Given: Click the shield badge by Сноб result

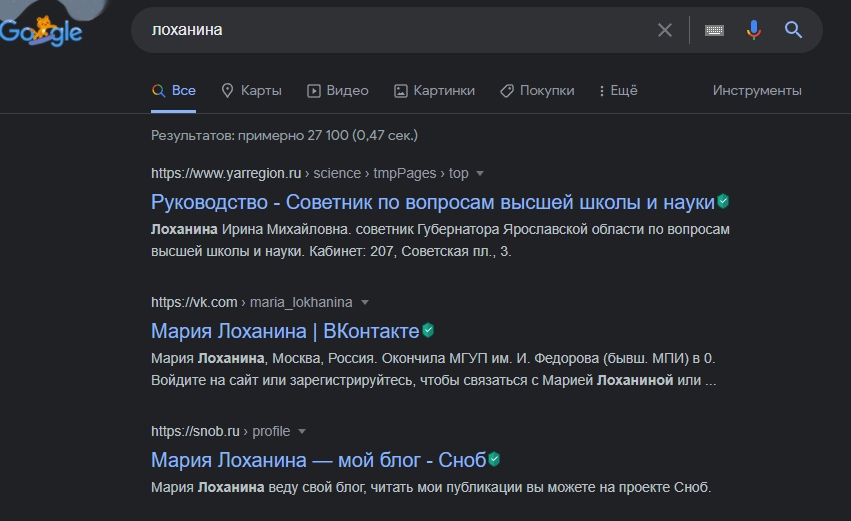Looking at the screenshot, I should [493, 460].
